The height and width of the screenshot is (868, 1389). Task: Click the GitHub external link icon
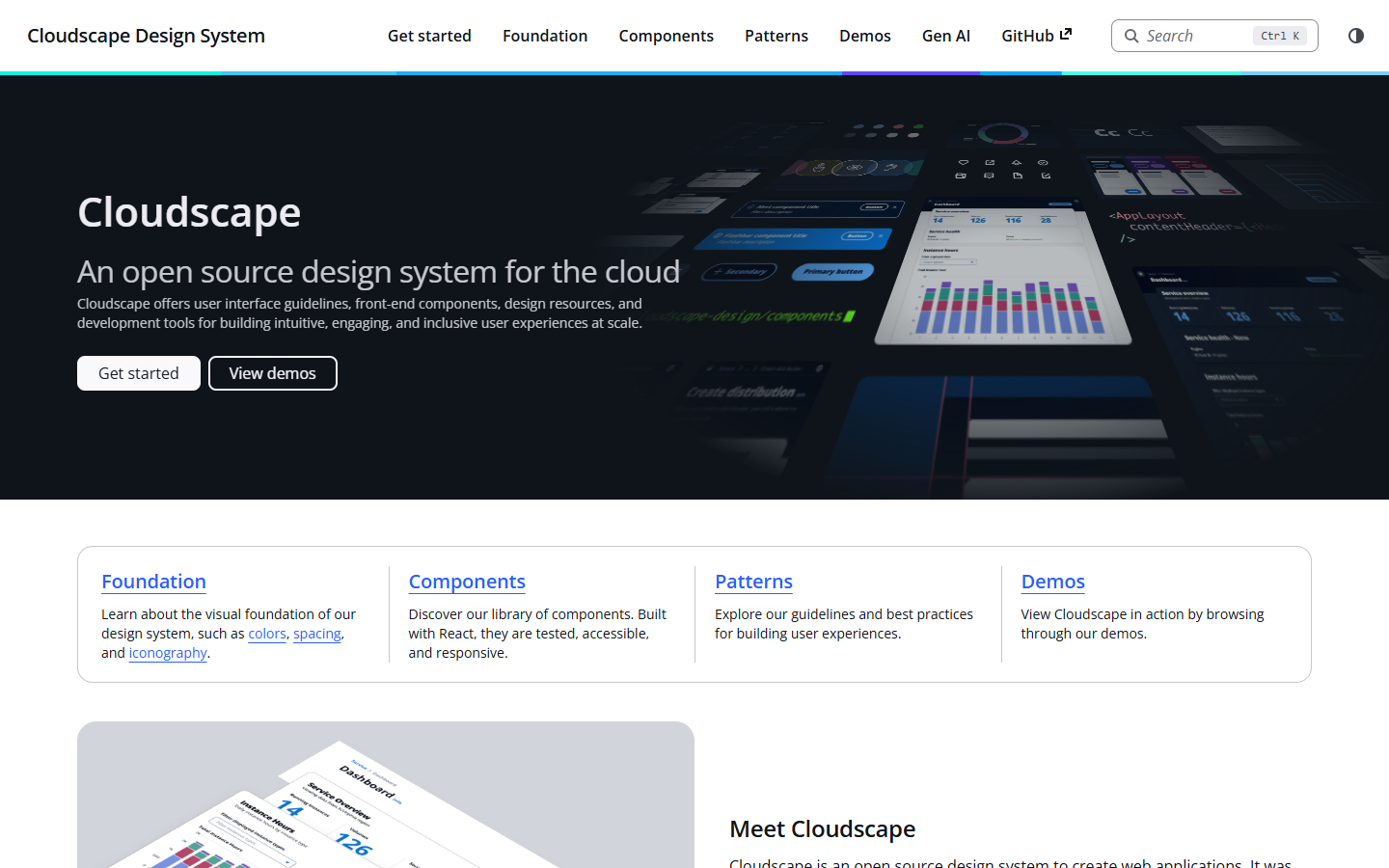(x=1066, y=34)
